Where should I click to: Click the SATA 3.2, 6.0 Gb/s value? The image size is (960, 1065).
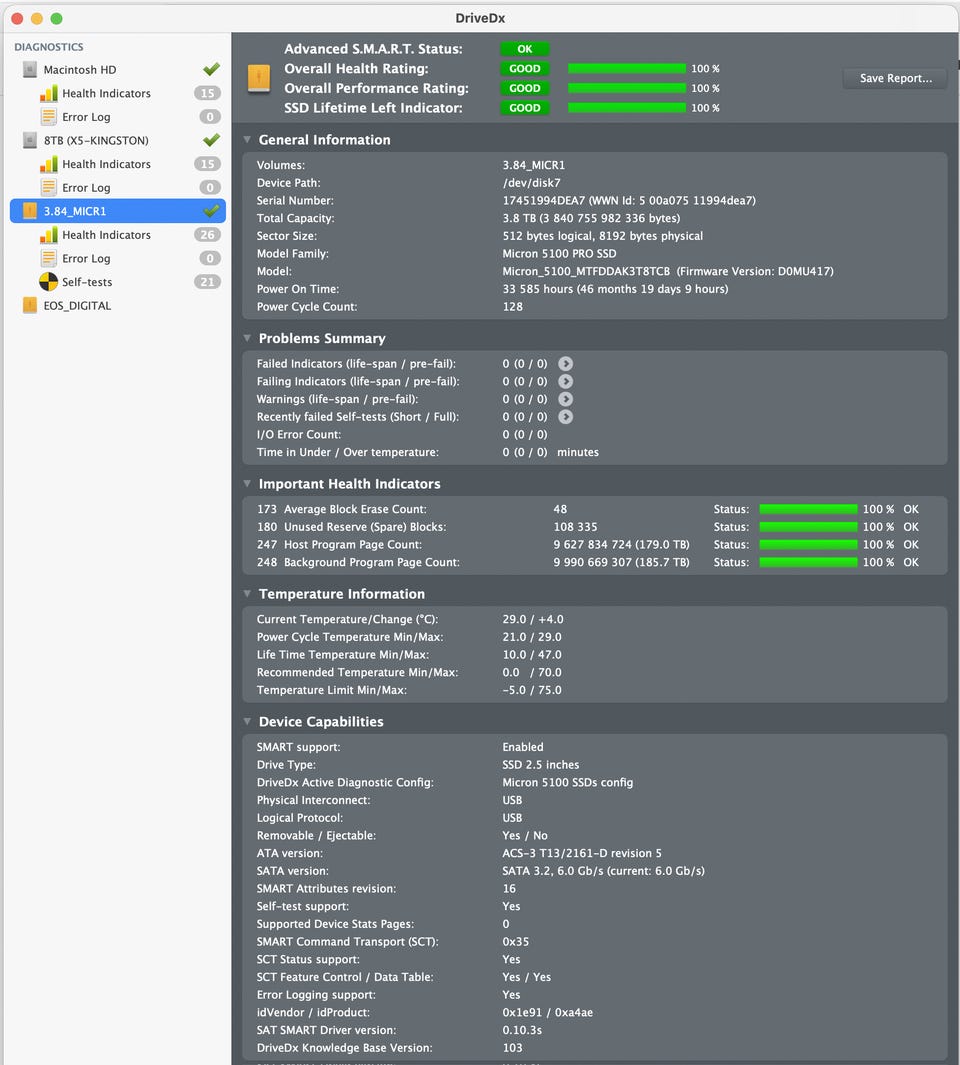pyautogui.click(x=603, y=871)
